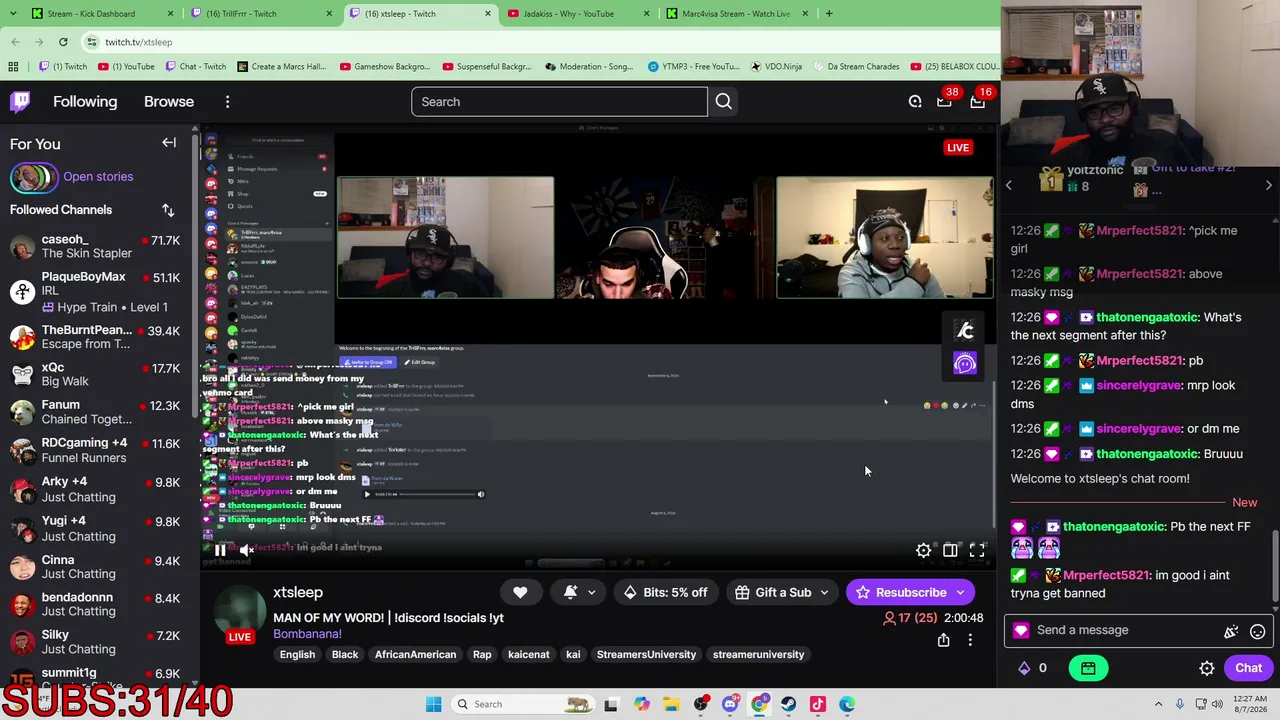
Task: Switch to Jadakiss - Why YouTube tab
Action: pos(578,14)
